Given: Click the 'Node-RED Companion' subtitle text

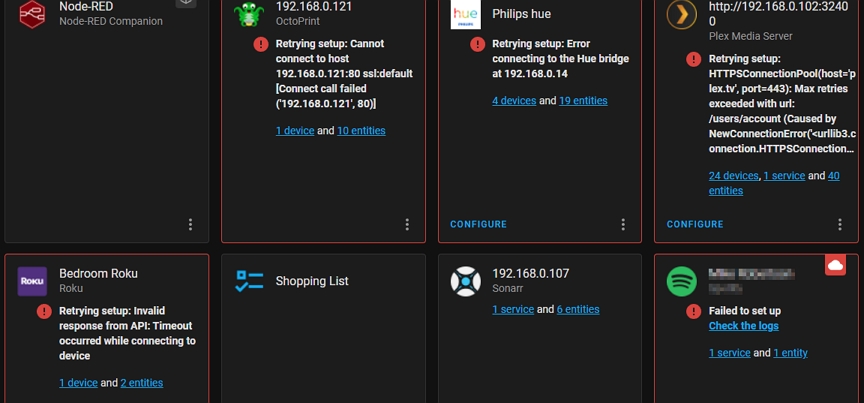Looking at the screenshot, I should click(111, 22).
